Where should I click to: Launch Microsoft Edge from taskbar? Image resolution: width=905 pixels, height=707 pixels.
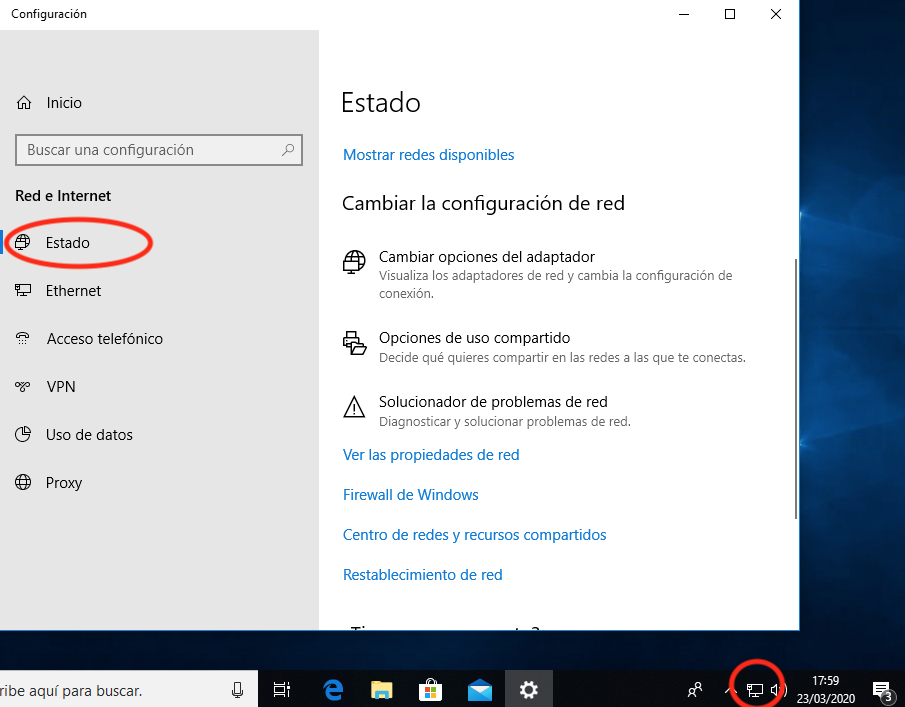[333, 689]
